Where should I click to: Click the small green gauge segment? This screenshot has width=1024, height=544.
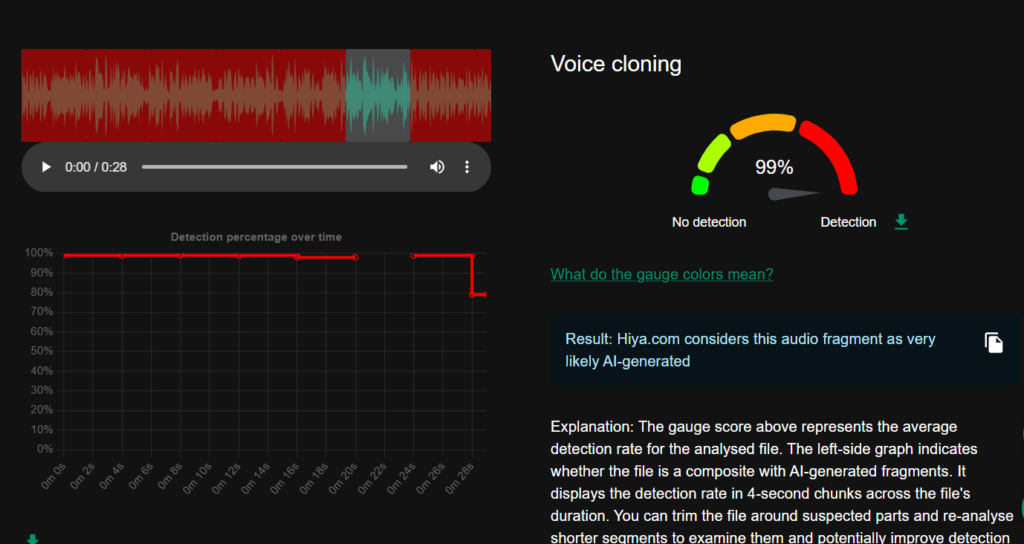(700, 185)
